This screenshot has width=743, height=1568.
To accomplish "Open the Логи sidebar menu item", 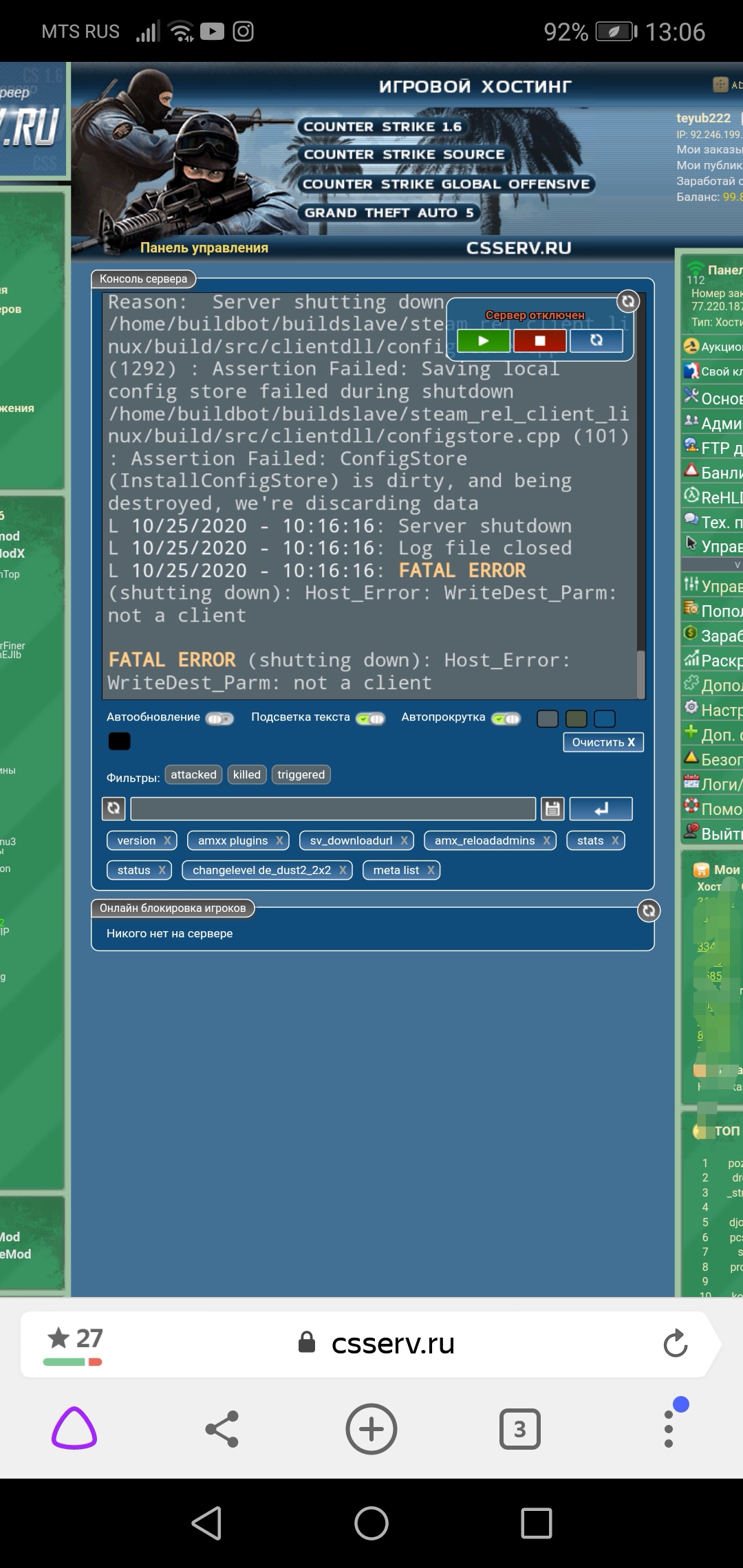I will tap(713, 784).
